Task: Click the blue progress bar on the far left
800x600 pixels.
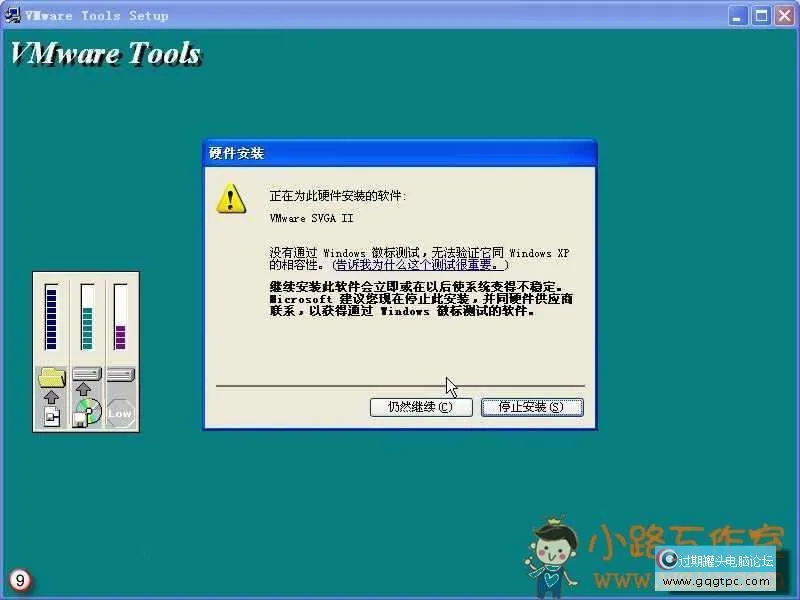Action: click(50, 316)
